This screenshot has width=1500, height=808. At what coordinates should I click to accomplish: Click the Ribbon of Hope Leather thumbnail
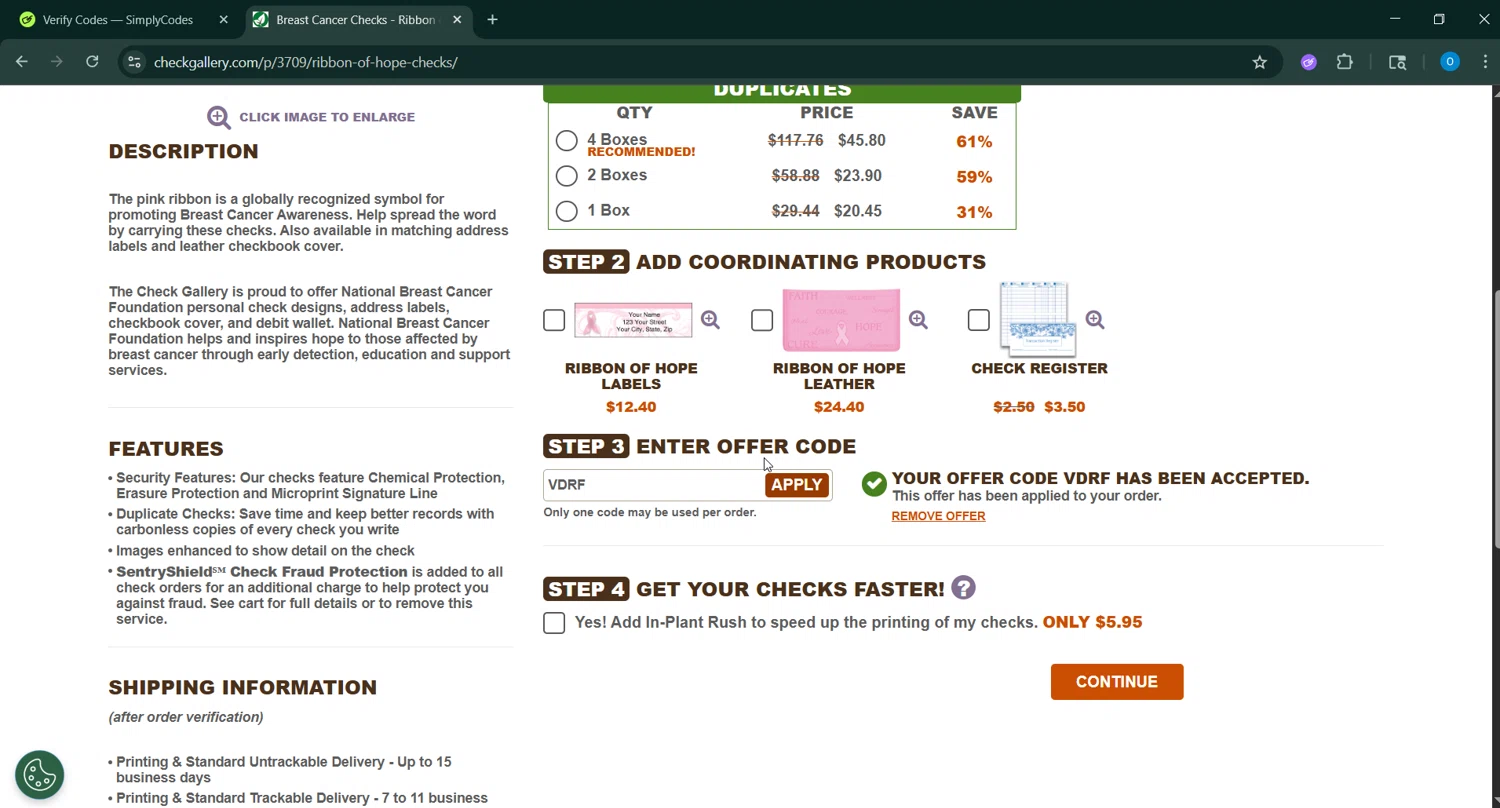point(841,320)
